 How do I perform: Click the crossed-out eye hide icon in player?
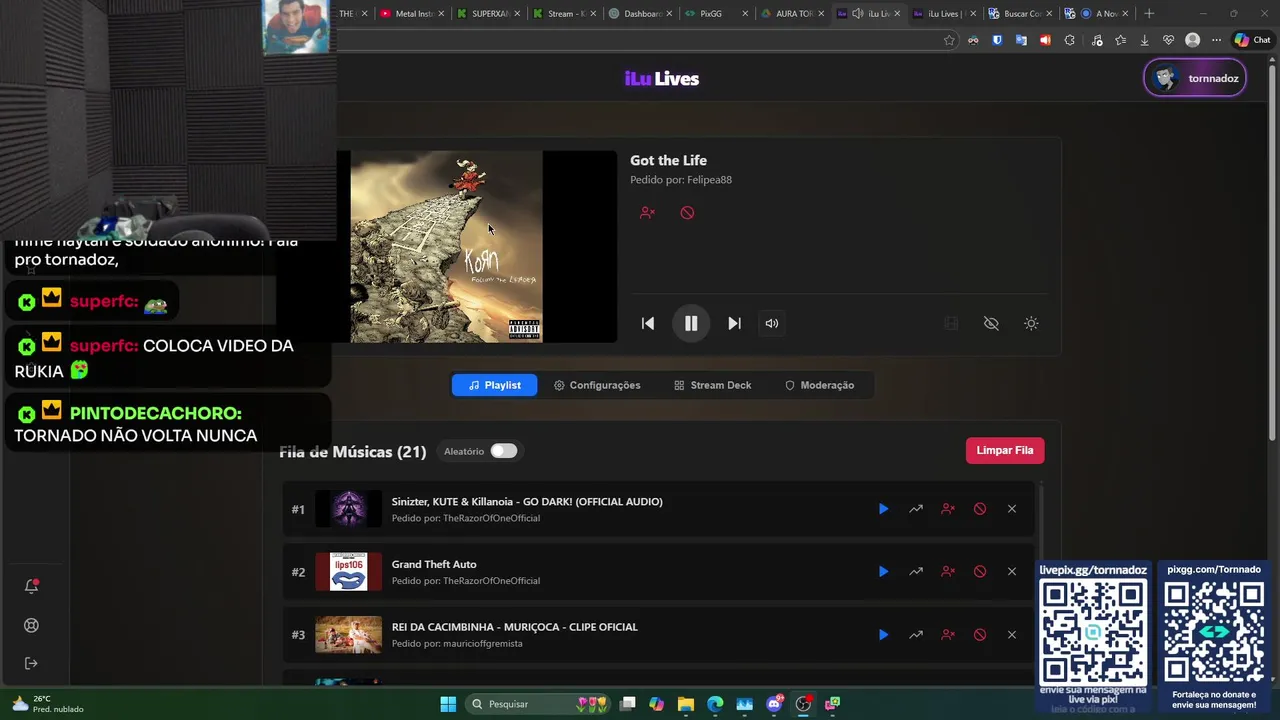point(991,323)
